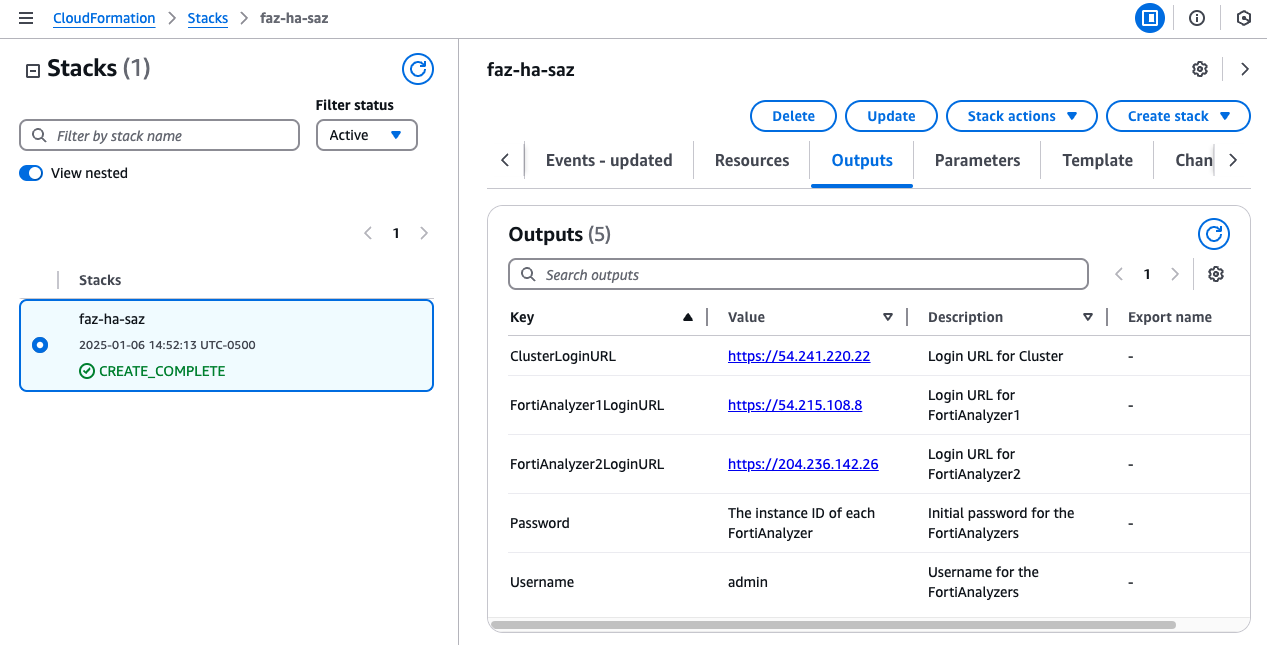Viewport: 1267px width, 645px height.
Task: Go to next page of Outputs
Action: point(1175,274)
